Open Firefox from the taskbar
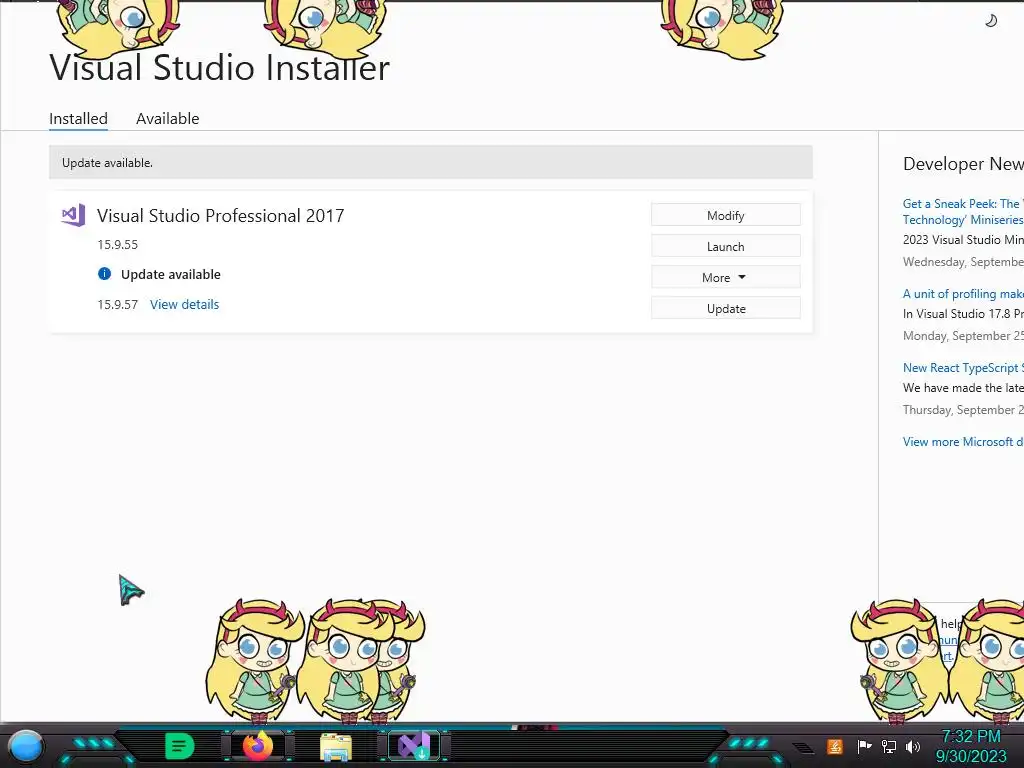The width and height of the screenshot is (1024, 768). pyautogui.click(x=258, y=746)
